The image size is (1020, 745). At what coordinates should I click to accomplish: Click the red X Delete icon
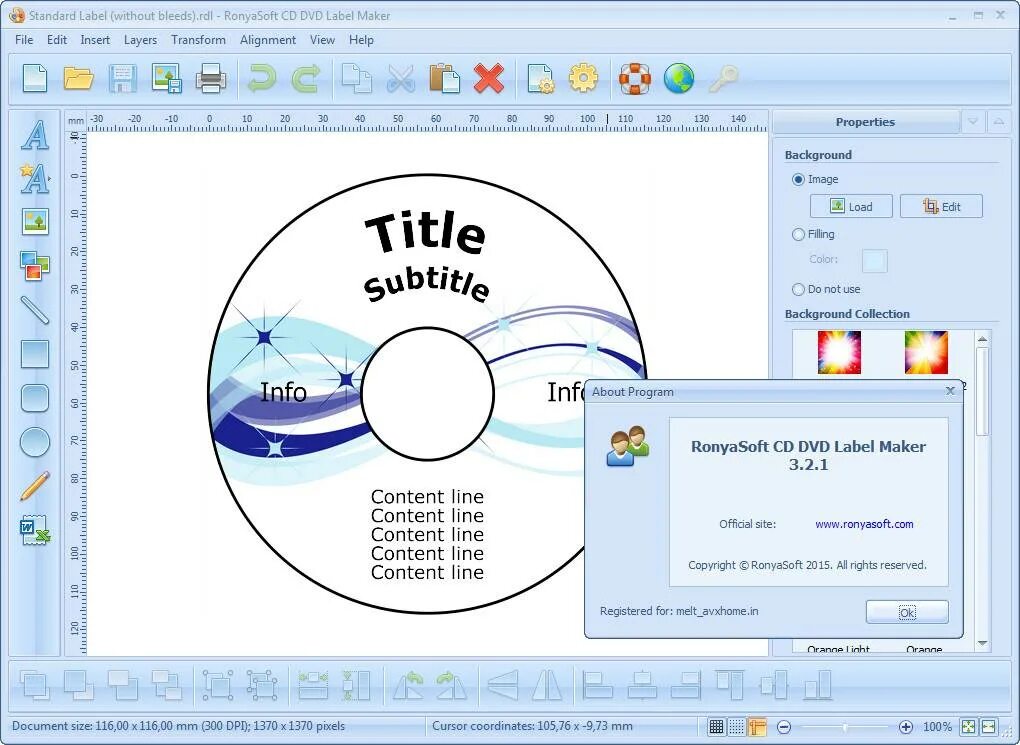pos(489,79)
